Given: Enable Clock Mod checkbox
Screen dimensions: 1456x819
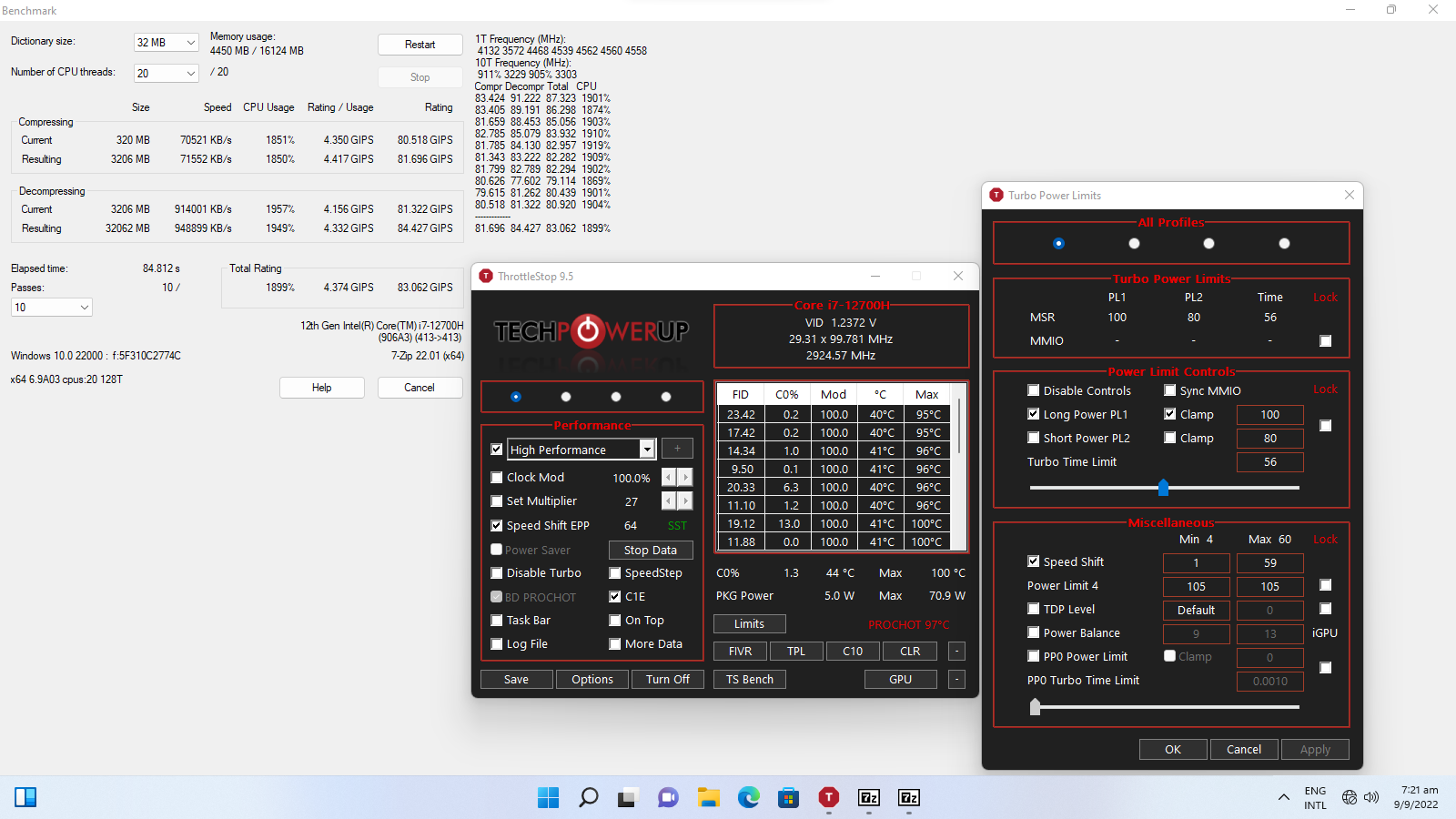Looking at the screenshot, I should (497, 477).
